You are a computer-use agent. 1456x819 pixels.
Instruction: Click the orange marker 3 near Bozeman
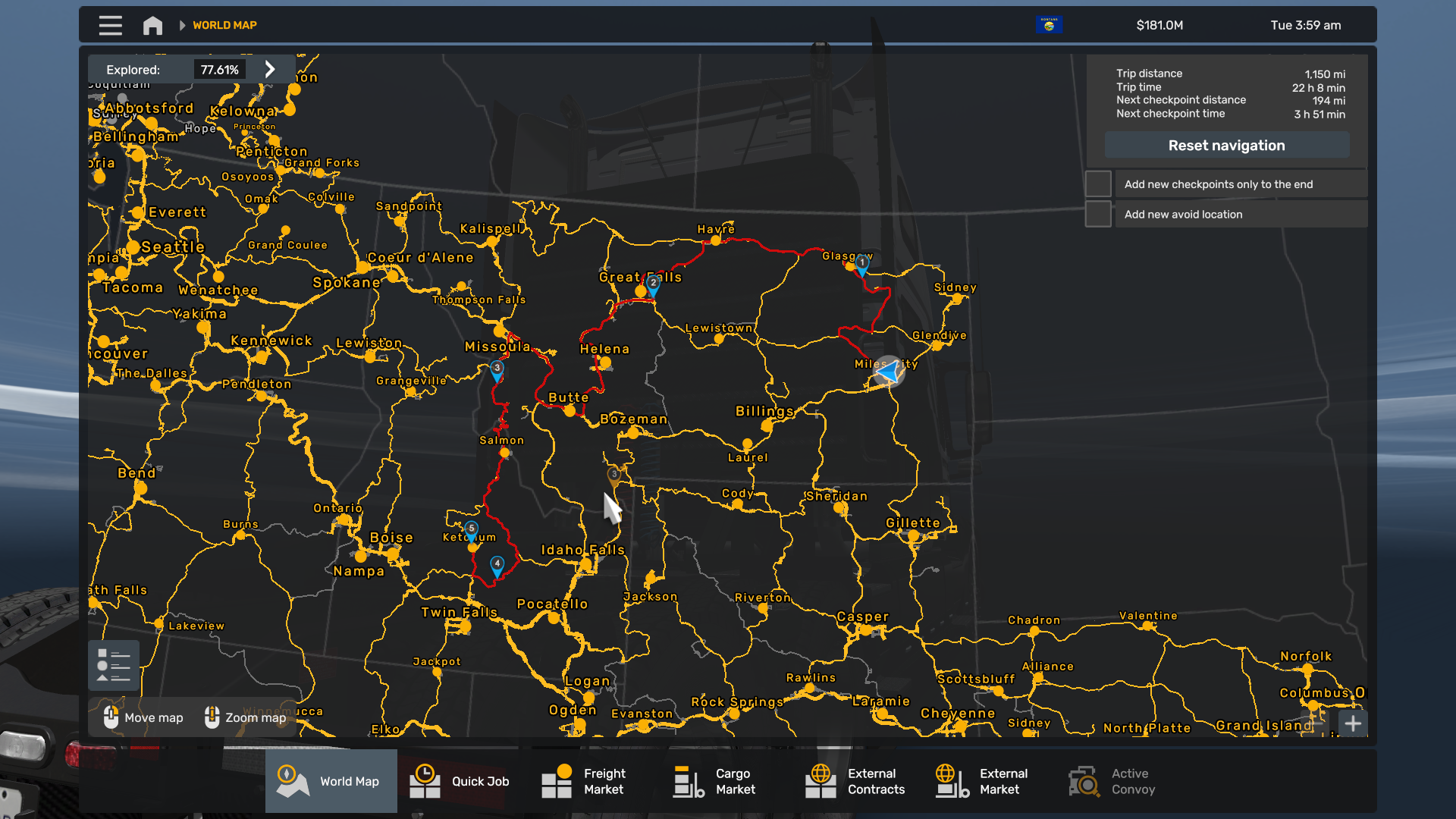(613, 476)
